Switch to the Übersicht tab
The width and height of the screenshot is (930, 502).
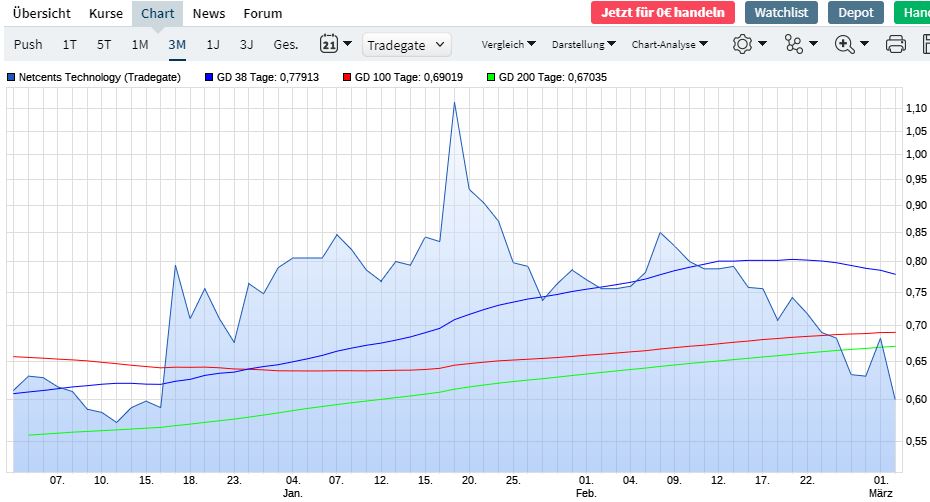tap(42, 13)
